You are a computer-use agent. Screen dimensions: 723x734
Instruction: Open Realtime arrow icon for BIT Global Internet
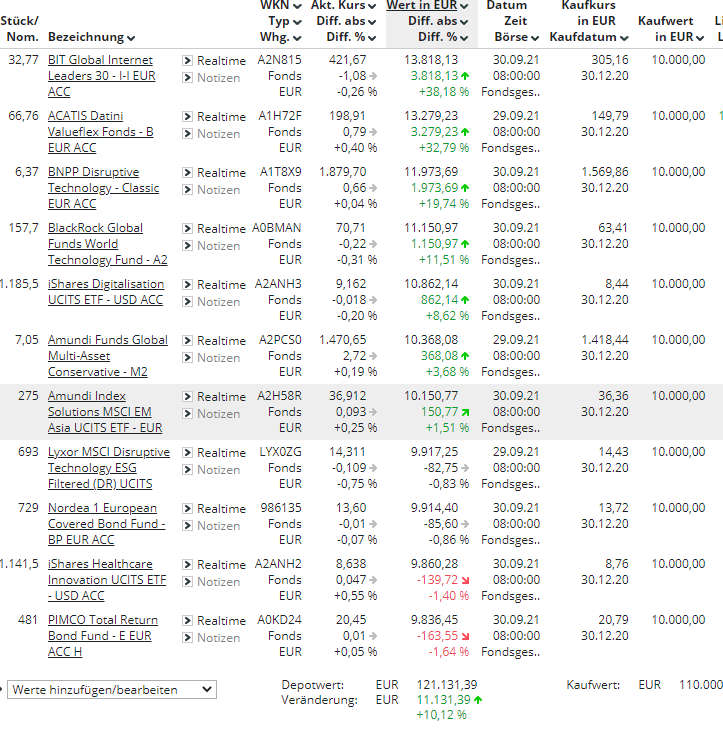pyautogui.click(x=187, y=60)
